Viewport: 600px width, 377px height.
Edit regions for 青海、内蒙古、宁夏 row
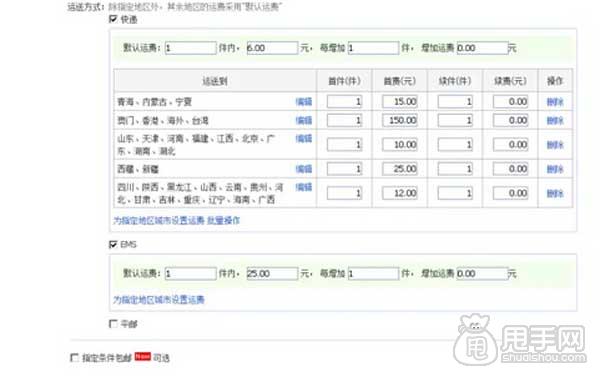point(304,102)
